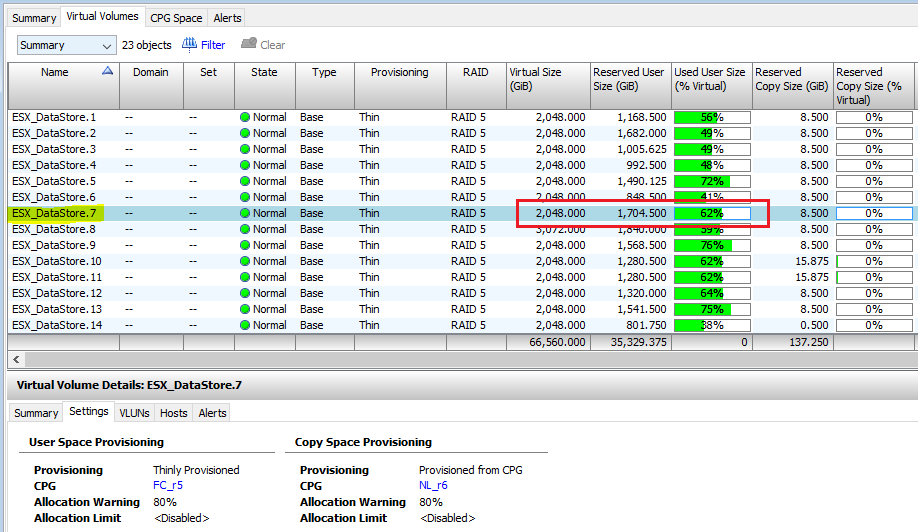The image size is (921, 532).
Task: Click the 23 objects count label
Action: [x=147, y=45]
